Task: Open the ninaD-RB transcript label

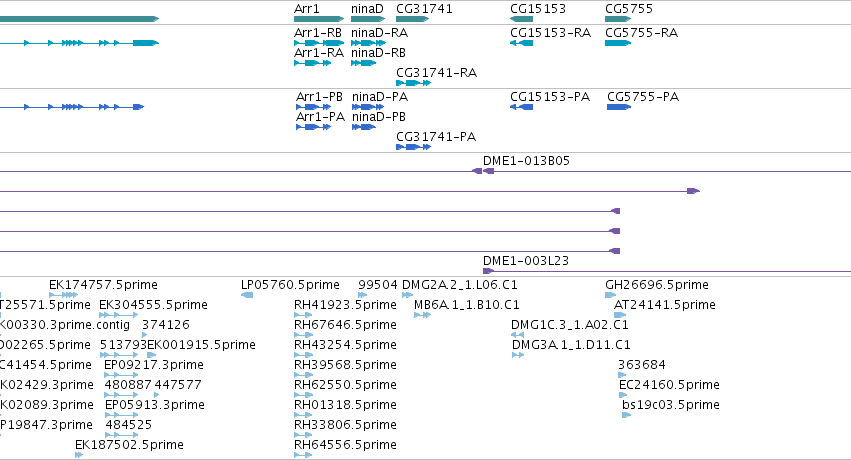Action: [378, 53]
